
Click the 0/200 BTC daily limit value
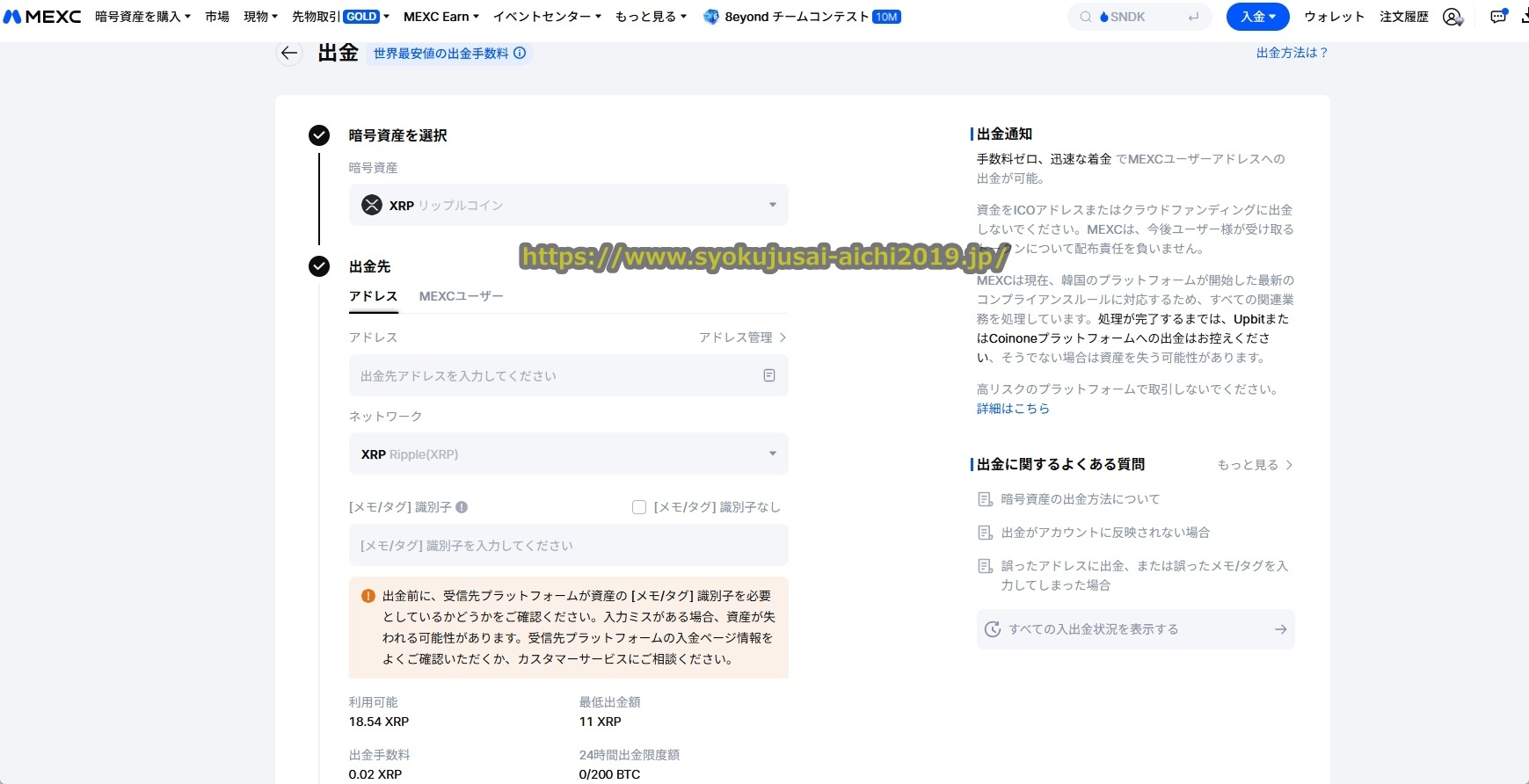[x=610, y=774]
